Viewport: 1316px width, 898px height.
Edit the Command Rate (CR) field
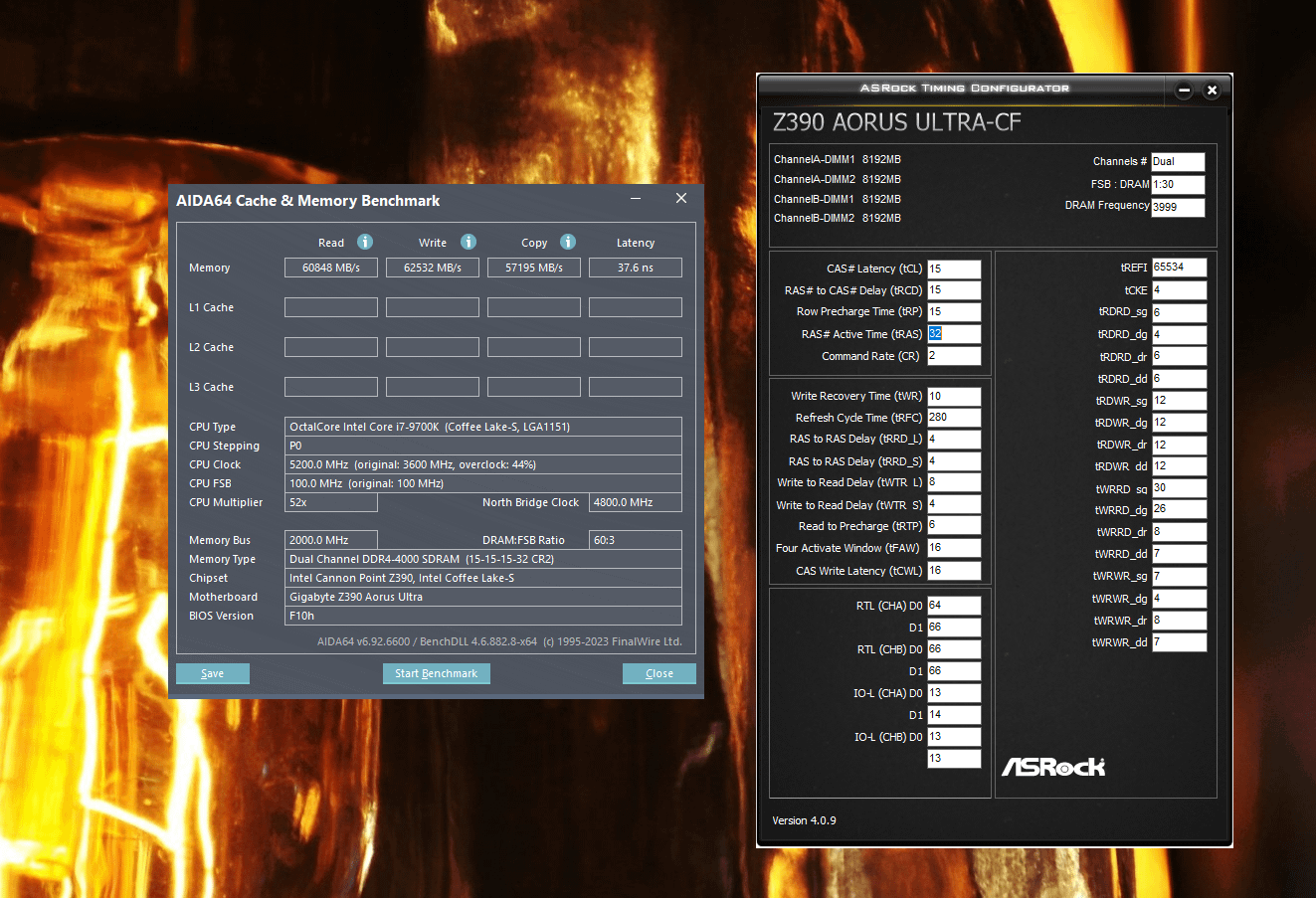[x=954, y=356]
